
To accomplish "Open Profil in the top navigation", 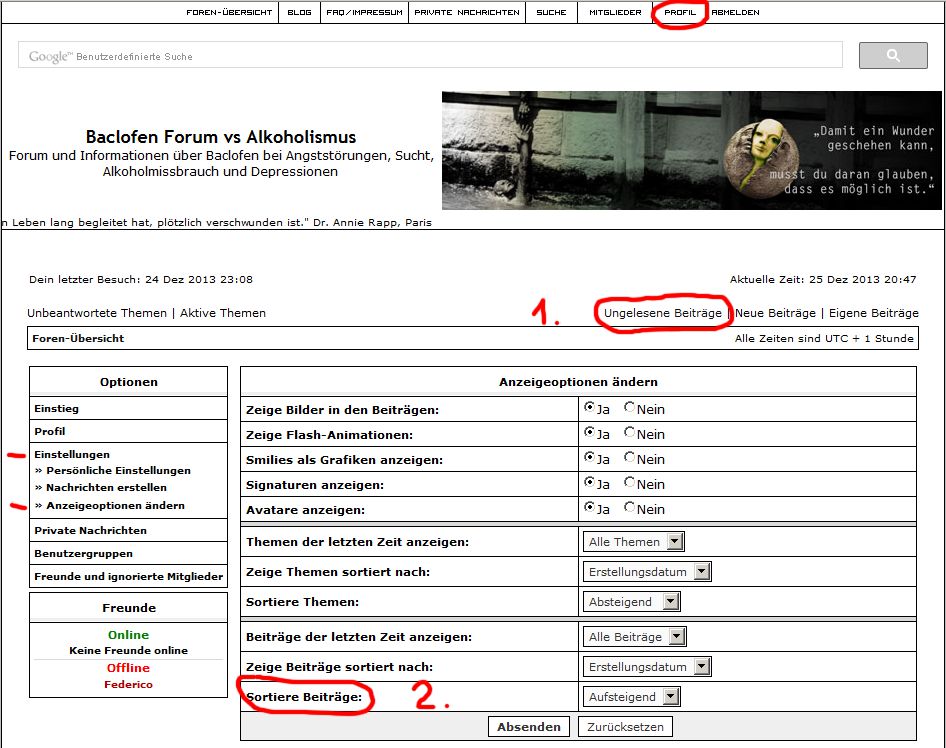I will (x=680, y=13).
